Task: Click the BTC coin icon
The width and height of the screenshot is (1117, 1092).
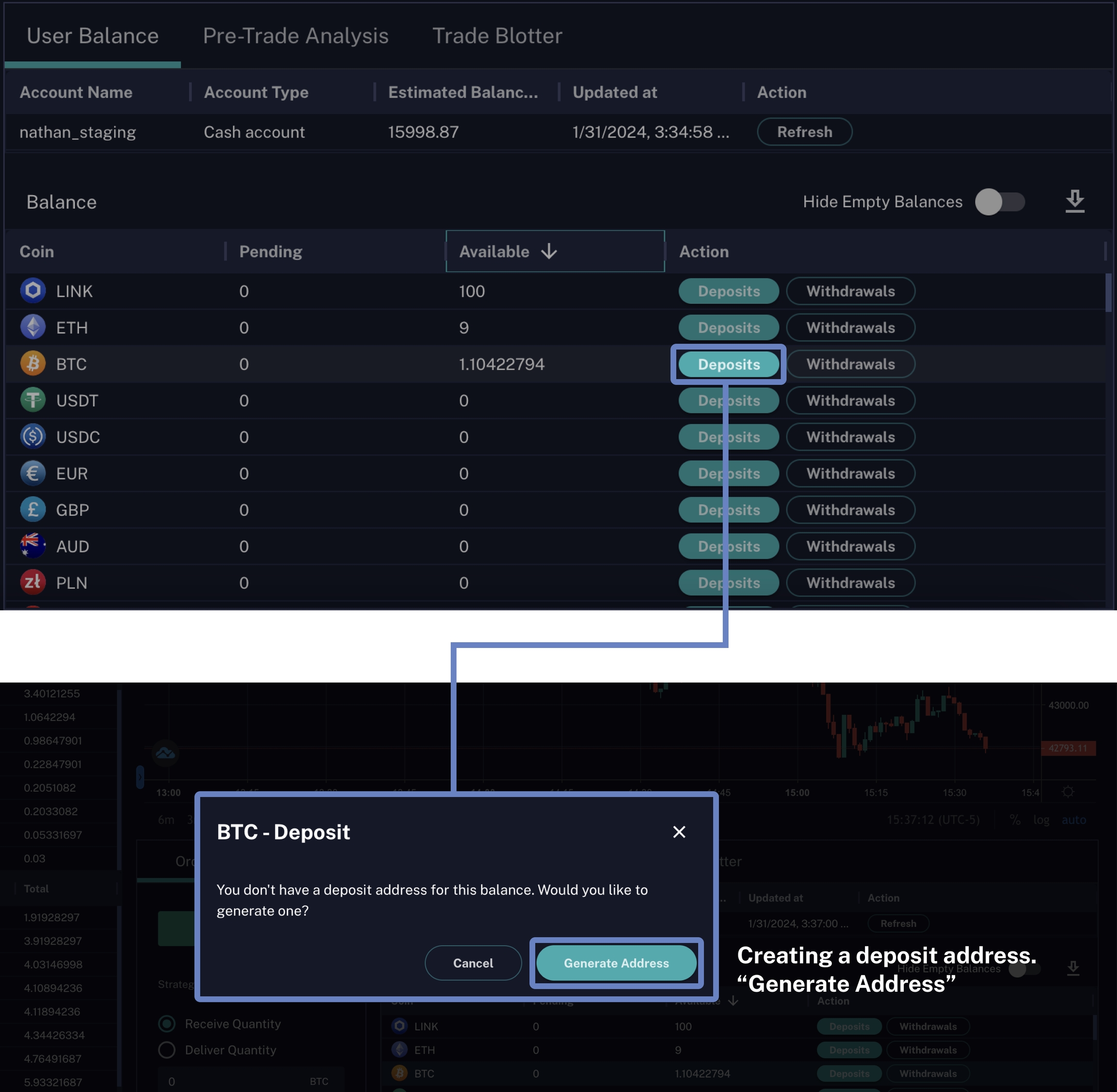Action: pyautogui.click(x=32, y=364)
